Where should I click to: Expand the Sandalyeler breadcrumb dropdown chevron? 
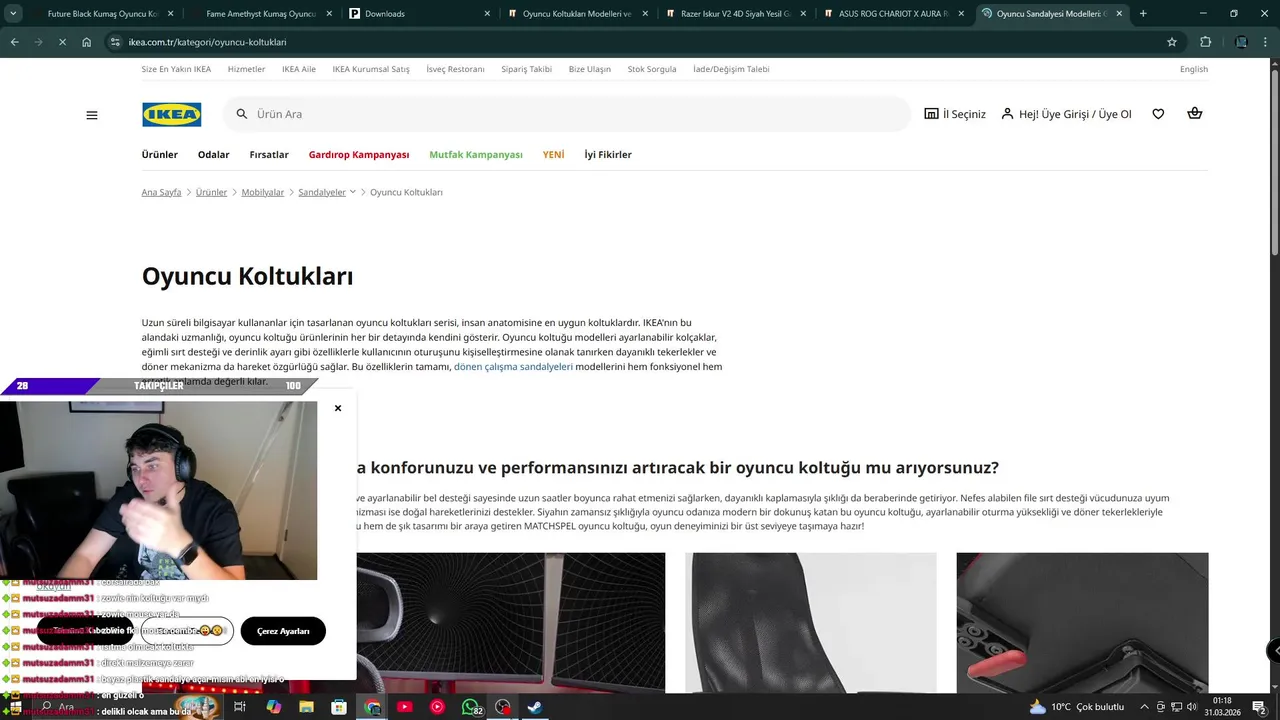(x=352, y=192)
